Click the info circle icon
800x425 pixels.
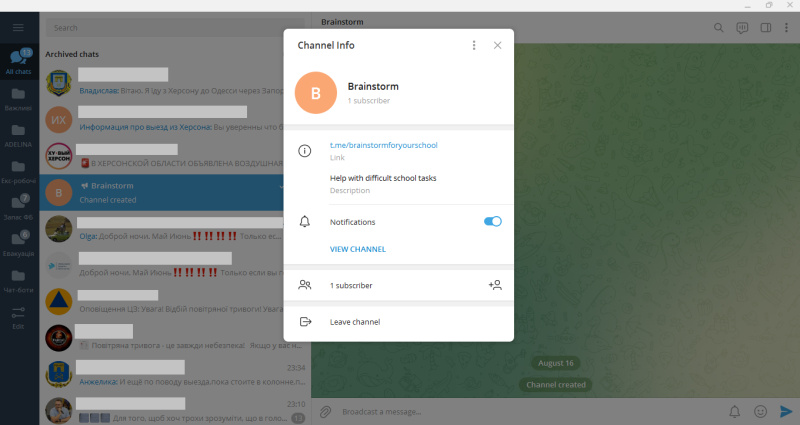tap(305, 151)
